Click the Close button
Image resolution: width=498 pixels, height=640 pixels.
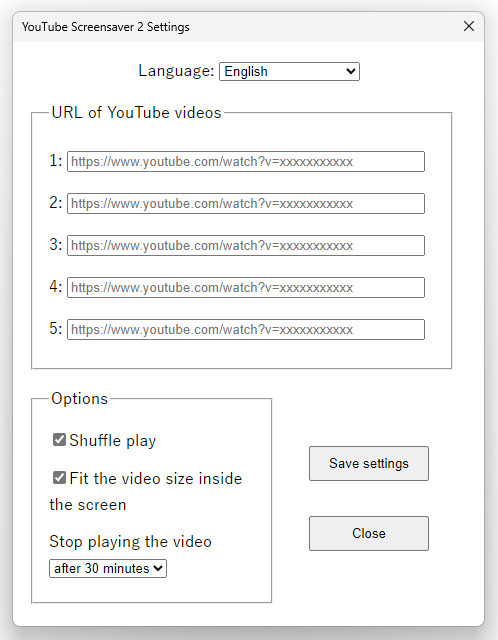(x=369, y=533)
